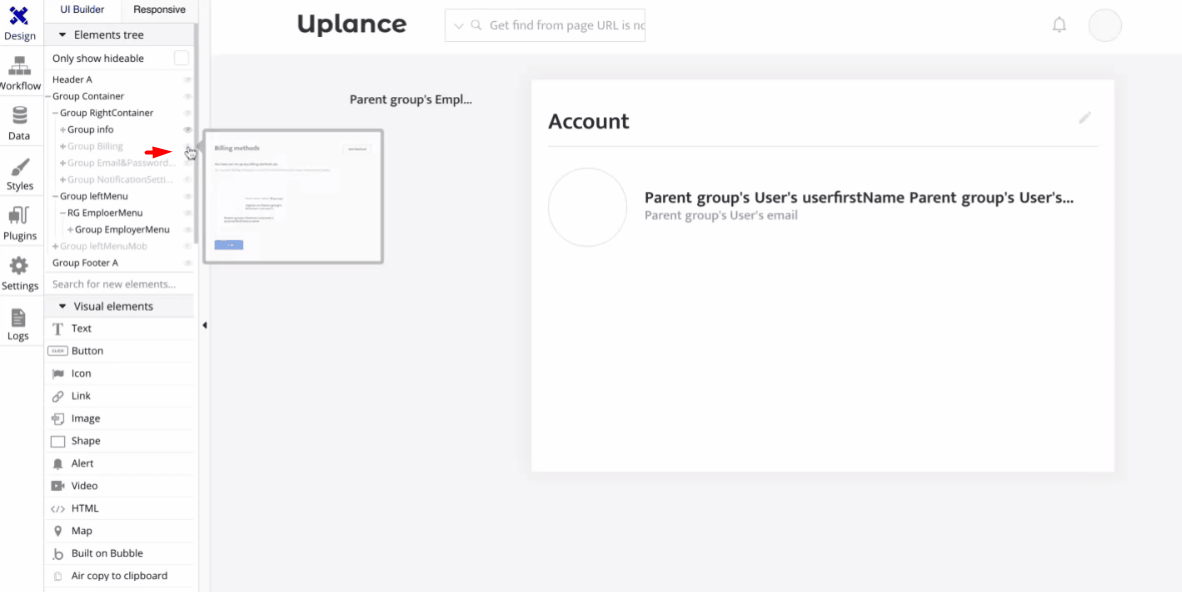Open the Workflow section in sidebar
The height and width of the screenshot is (592, 1182).
(x=20, y=73)
